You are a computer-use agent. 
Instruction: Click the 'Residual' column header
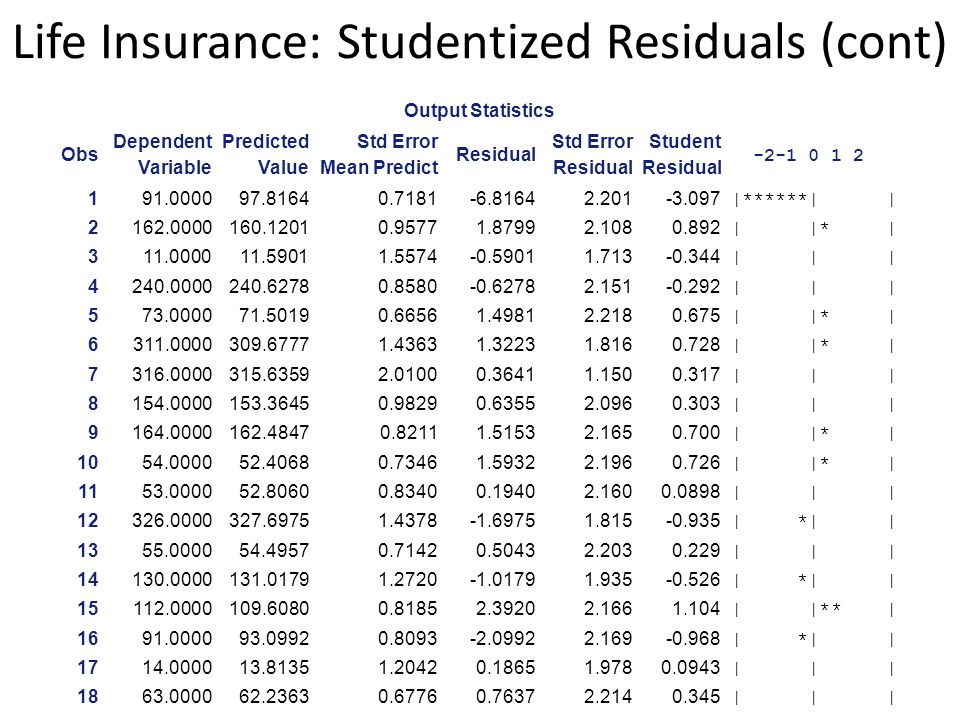click(496, 154)
